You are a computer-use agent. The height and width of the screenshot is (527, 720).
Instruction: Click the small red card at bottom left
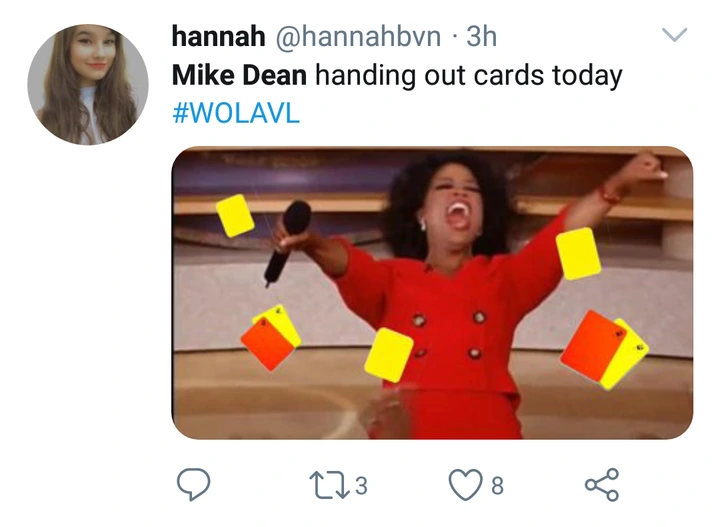267,343
